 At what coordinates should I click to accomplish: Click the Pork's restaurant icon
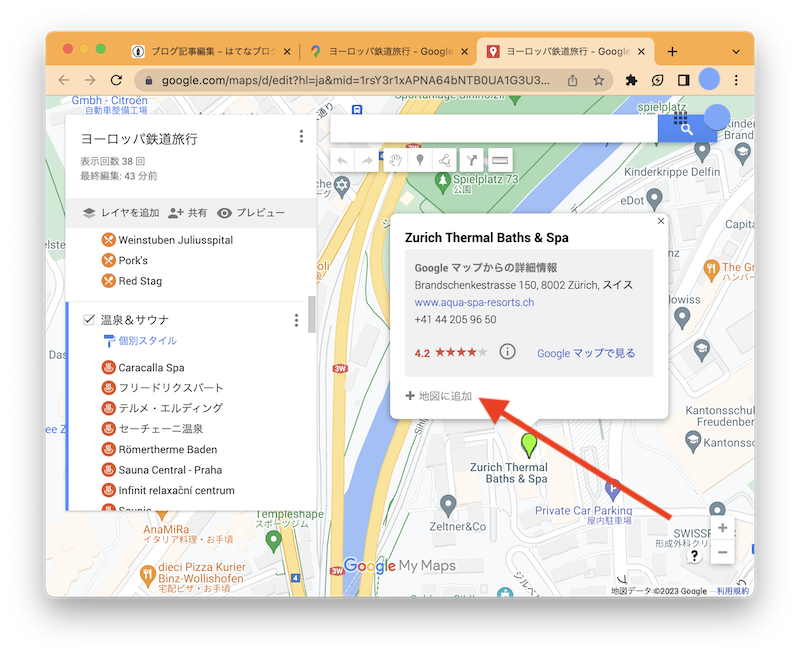pyautogui.click(x=108, y=260)
